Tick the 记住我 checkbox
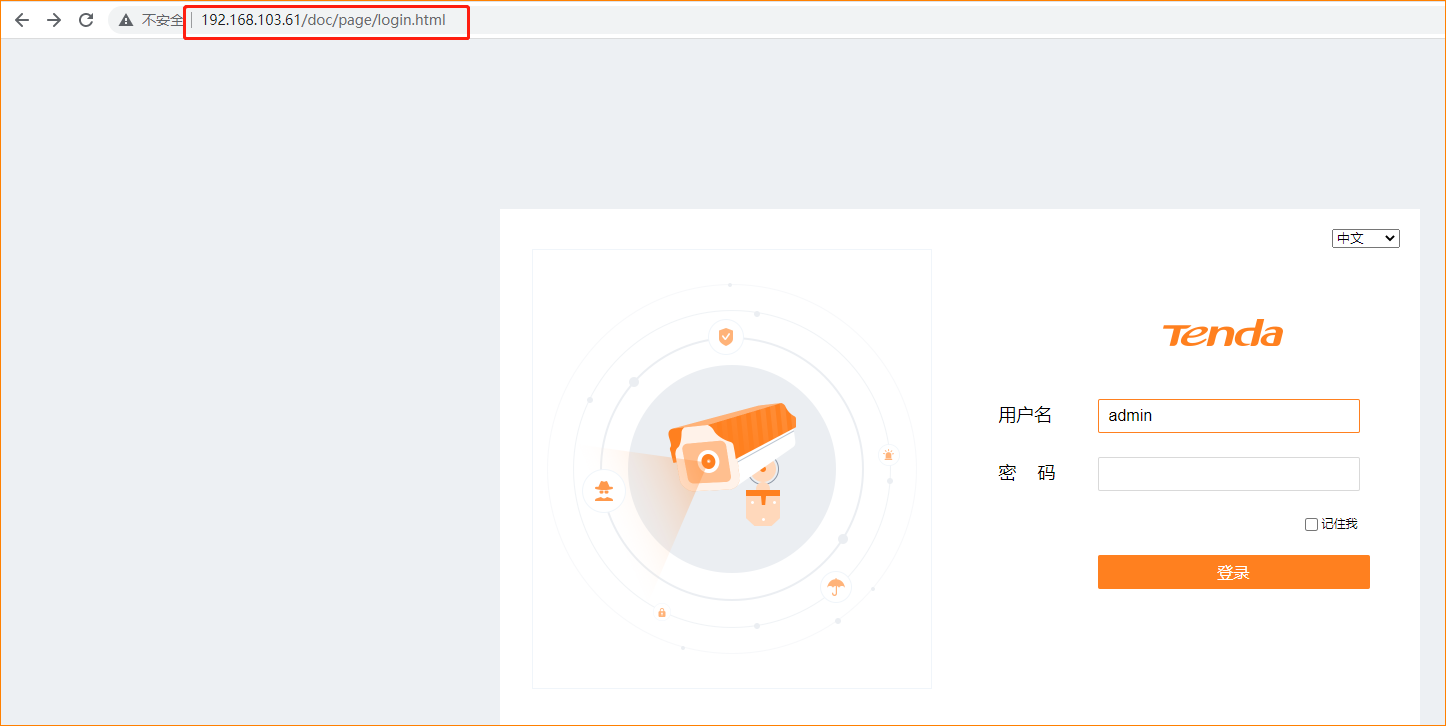This screenshot has width=1446, height=726. pyautogui.click(x=1311, y=524)
